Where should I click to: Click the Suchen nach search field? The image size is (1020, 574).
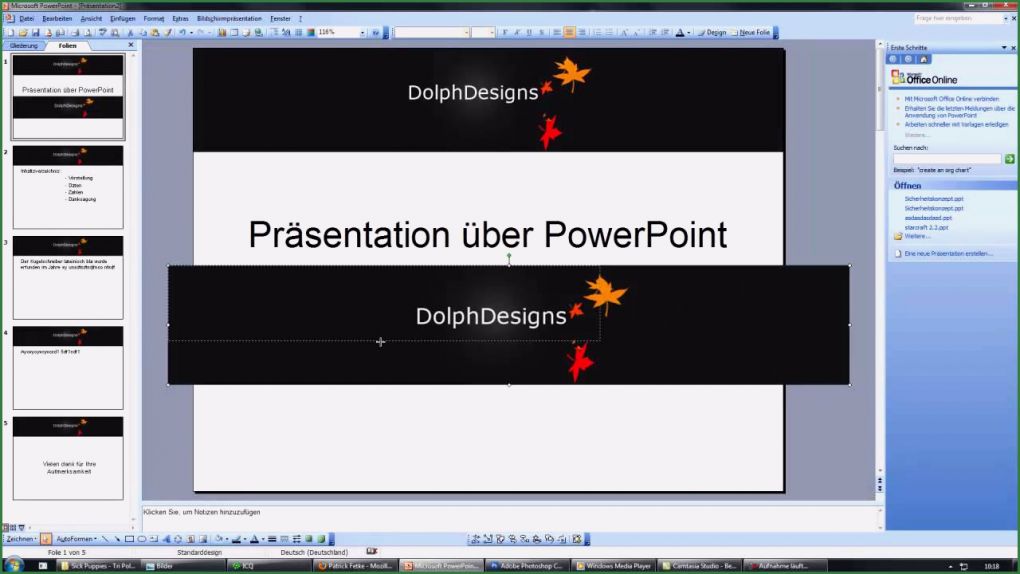click(946, 159)
